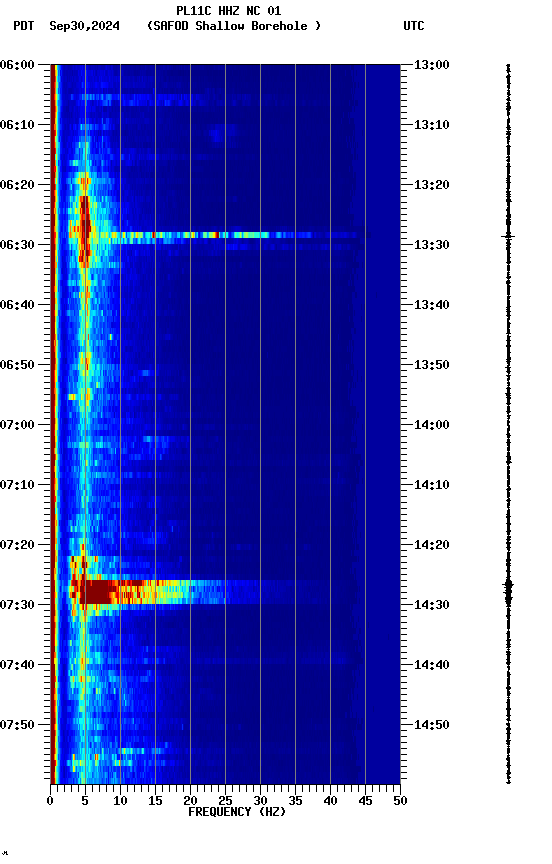The width and height of the screenshot is (552, 864).
Task: Click the 06:20 PDT time label
Action: tap(17, 185)
